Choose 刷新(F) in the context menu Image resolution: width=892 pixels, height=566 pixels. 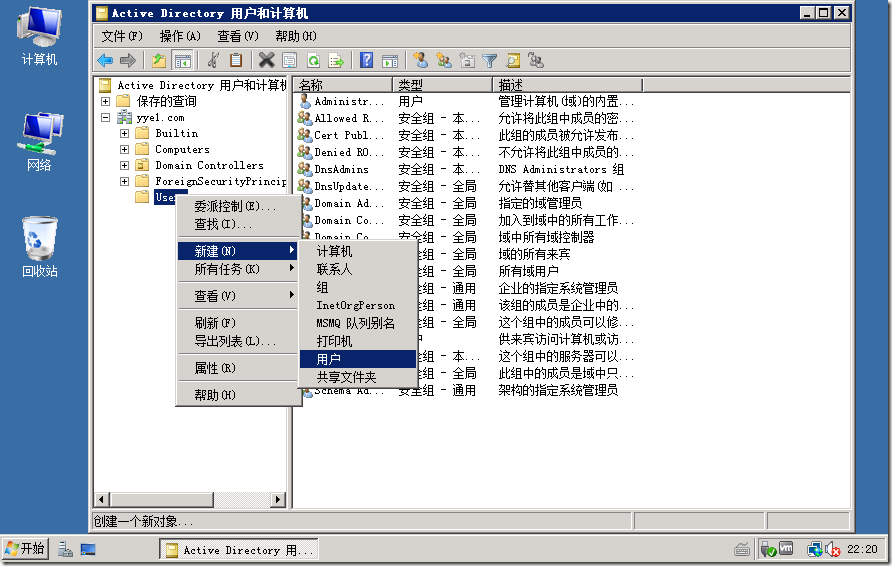238,323
